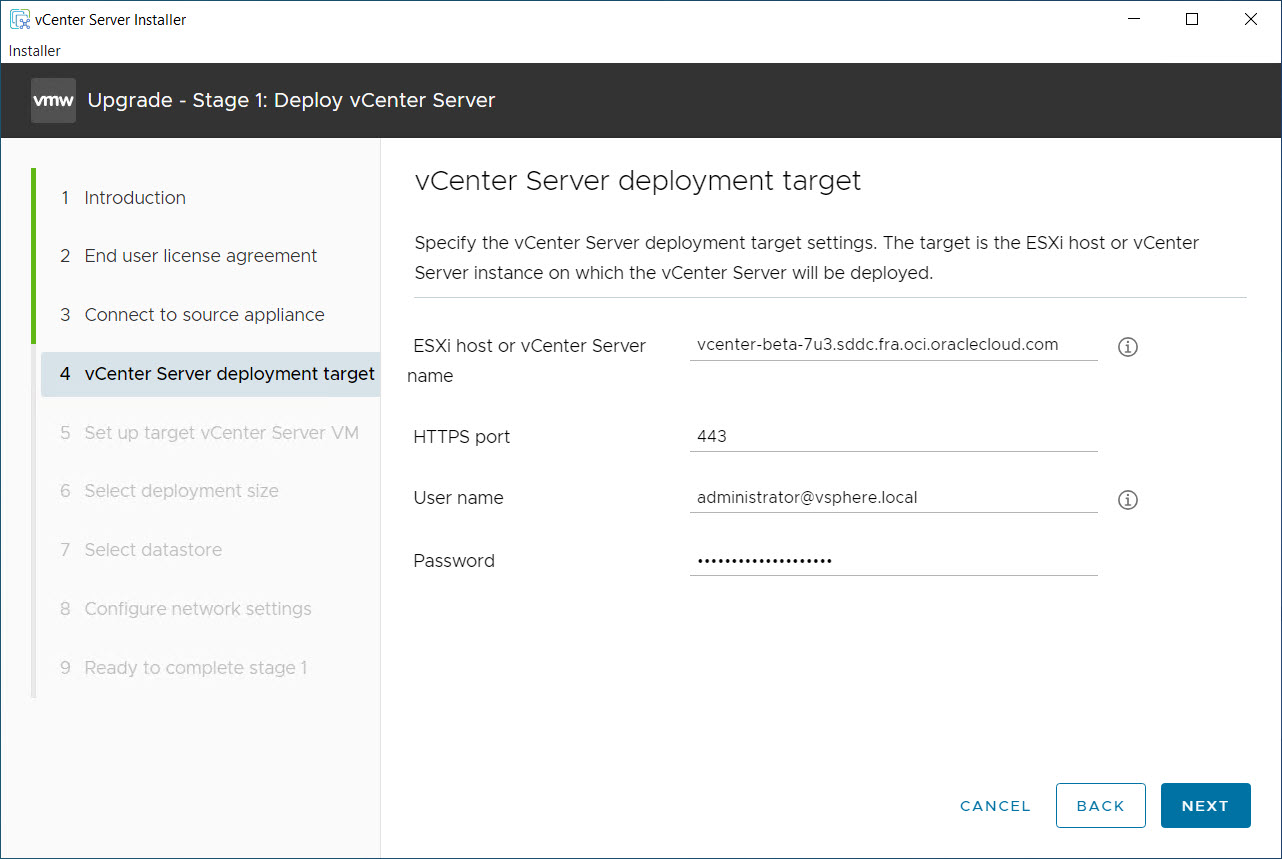Click the vCenter Server Installer title bar icon

(19, 19)
